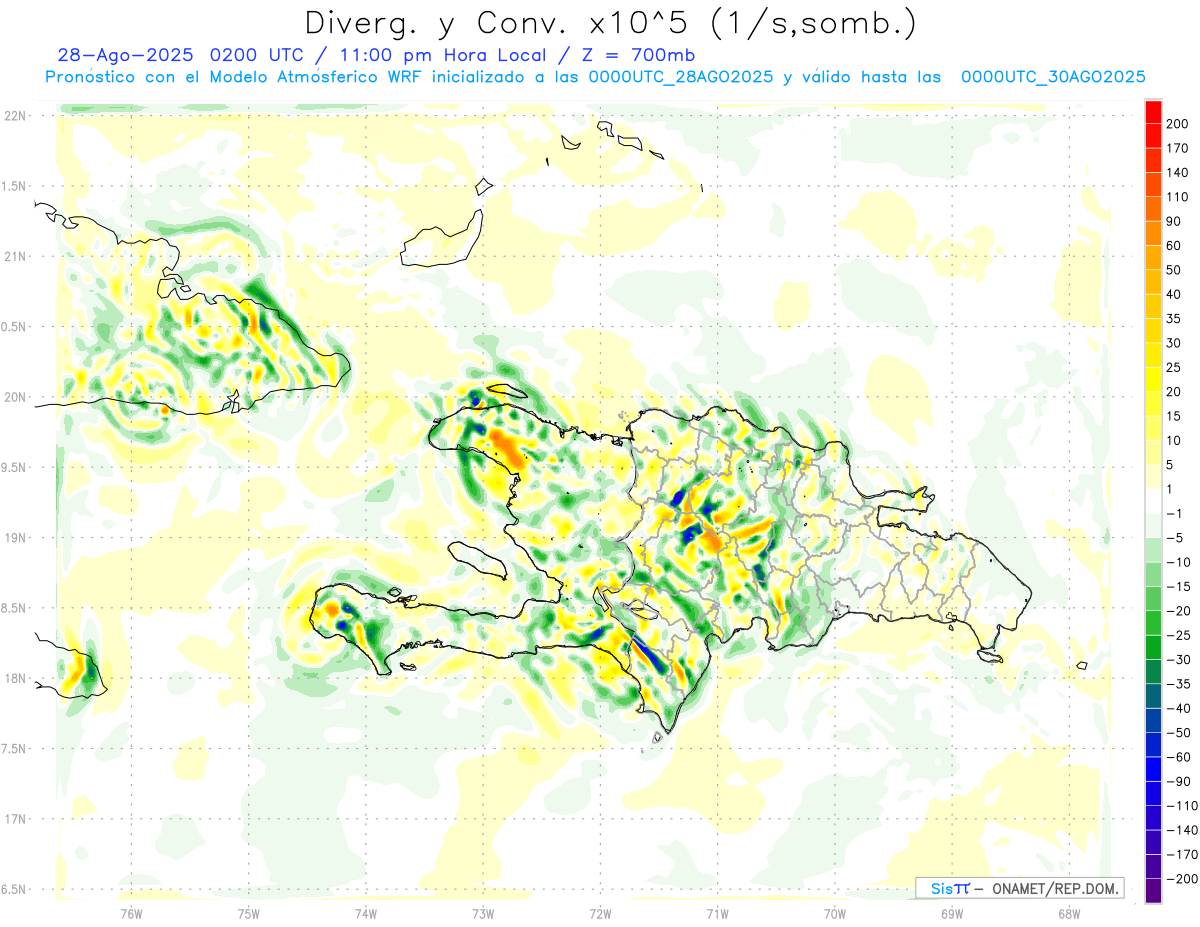Pick the purple swatch below the -200 label
Screen dimensions: 1200x927
tap(1154, 893)
